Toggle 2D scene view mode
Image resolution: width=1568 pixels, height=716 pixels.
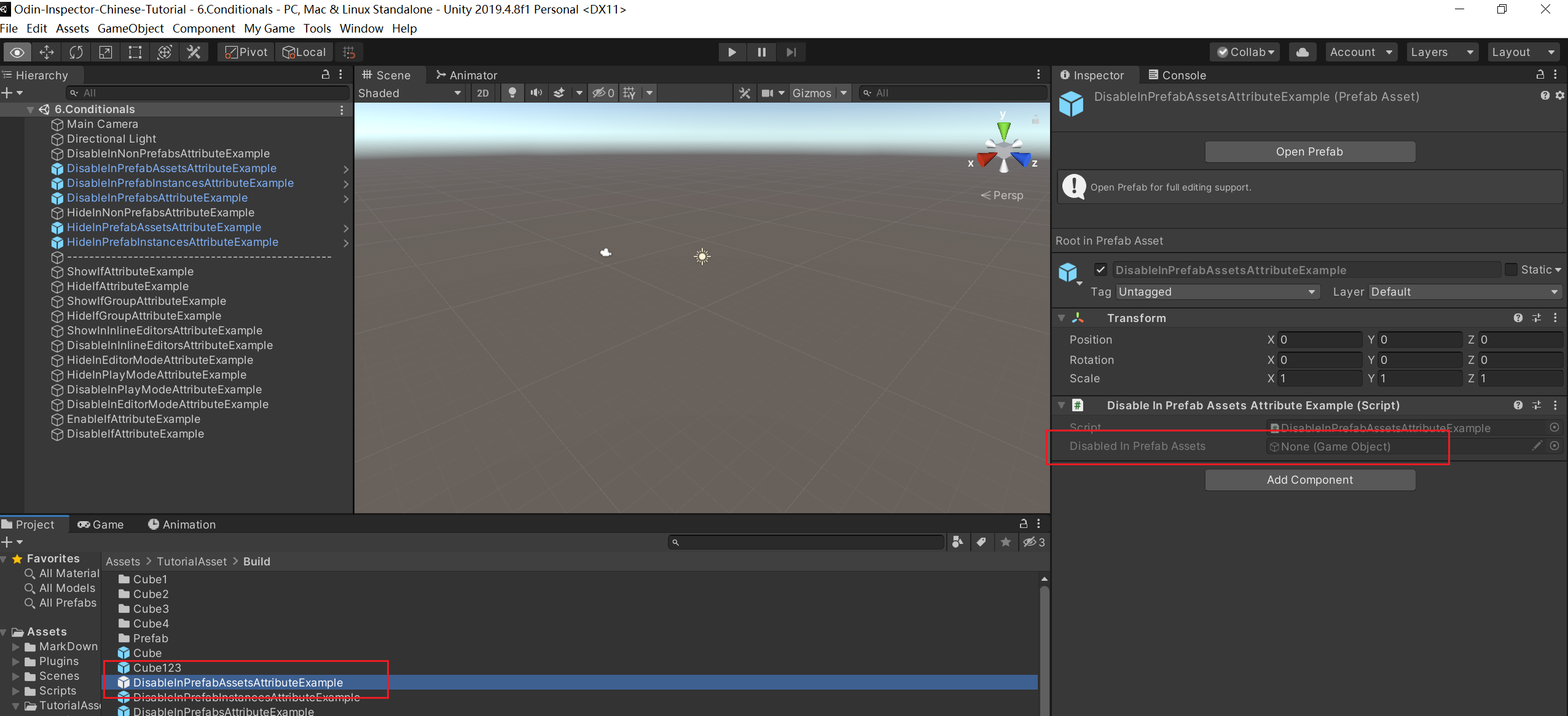(483, 93)
